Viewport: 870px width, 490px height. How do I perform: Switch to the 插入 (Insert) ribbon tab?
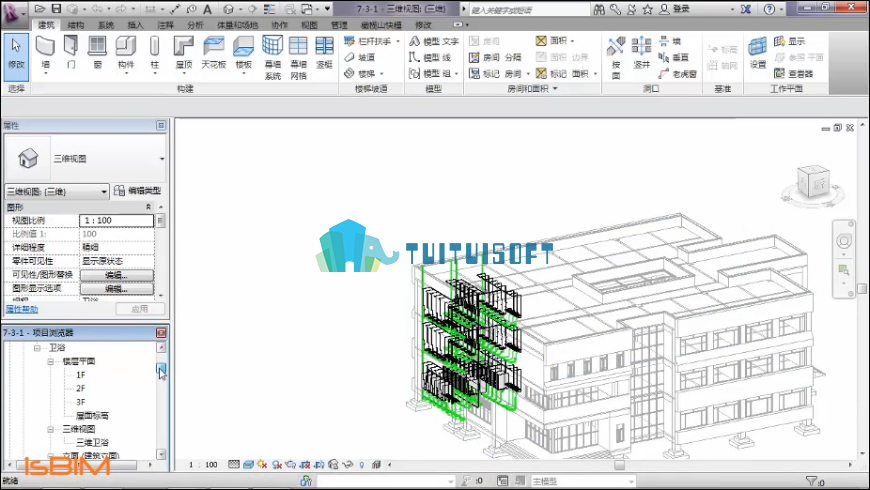pos(135,25)
